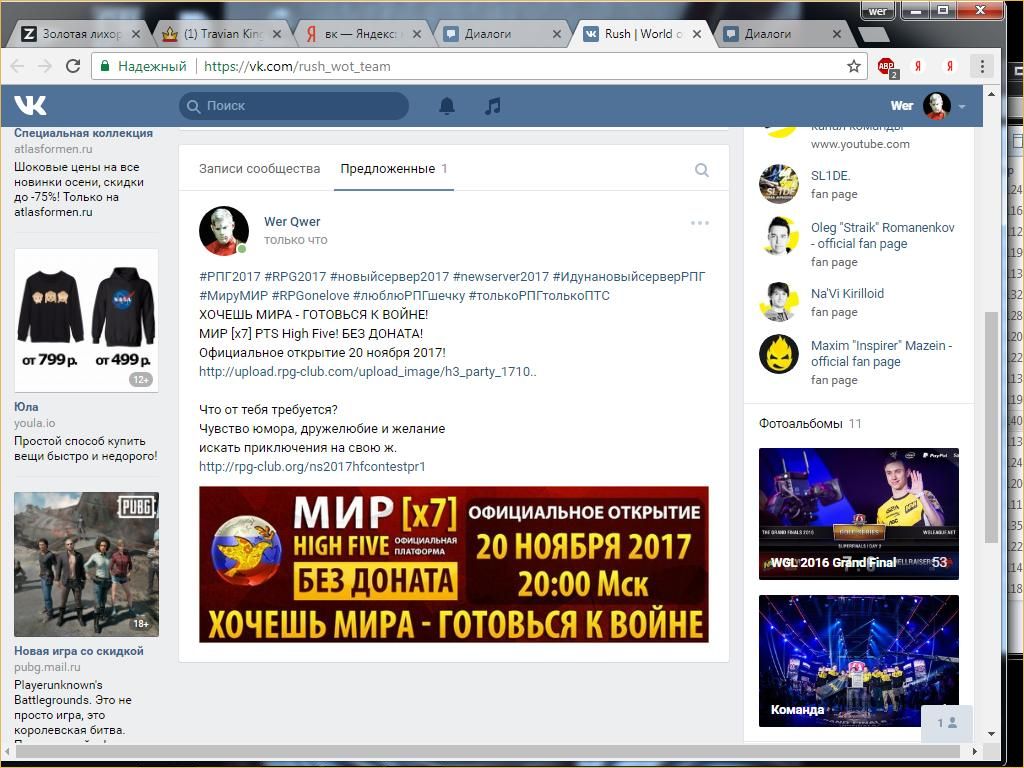Open the Chrome three-dot menu
The height and width of the screenshot is (768, 1024).
coord(982,67)
